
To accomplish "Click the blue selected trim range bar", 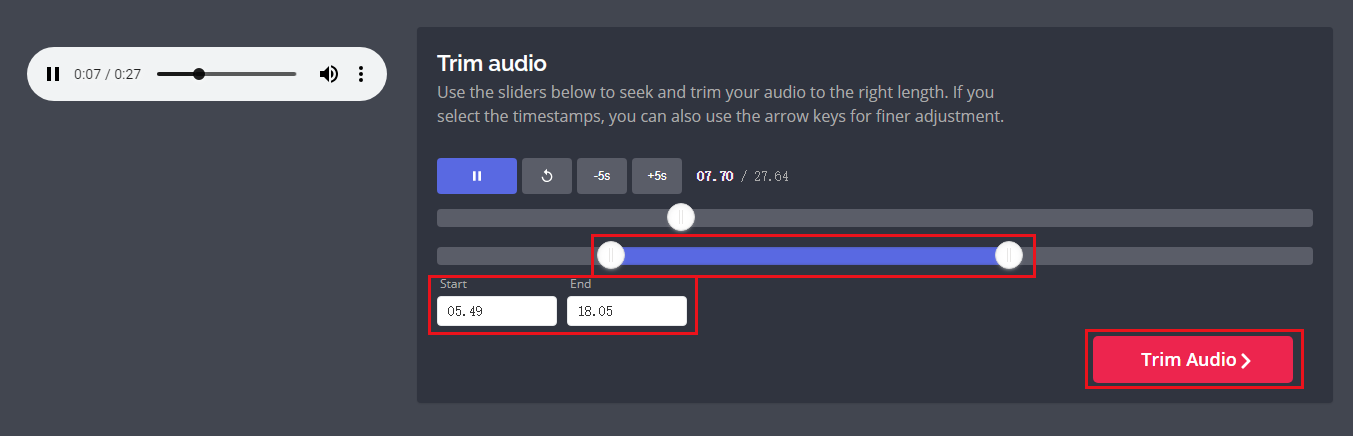I will 810,256.
